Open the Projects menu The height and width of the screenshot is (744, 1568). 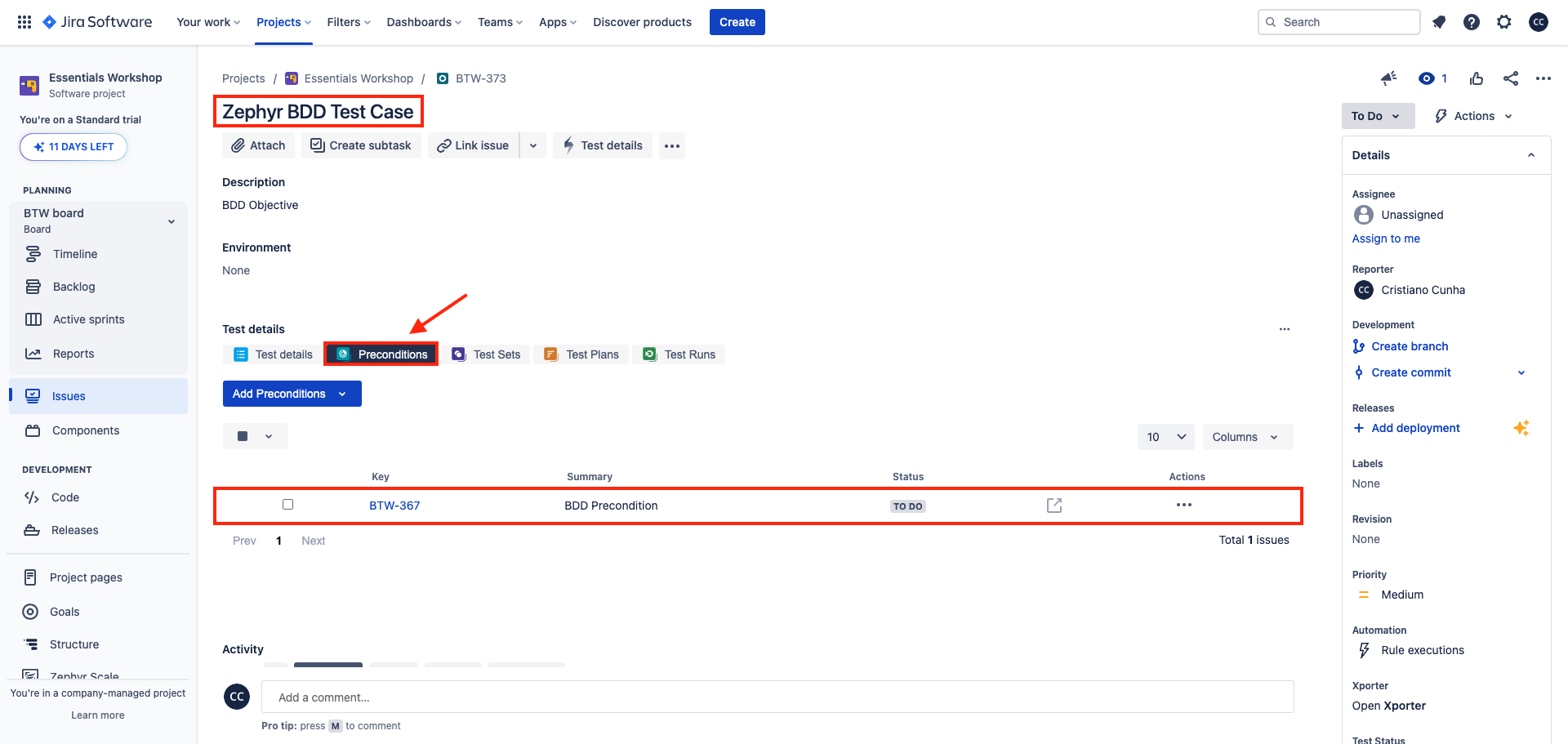[x=283, y=22]
